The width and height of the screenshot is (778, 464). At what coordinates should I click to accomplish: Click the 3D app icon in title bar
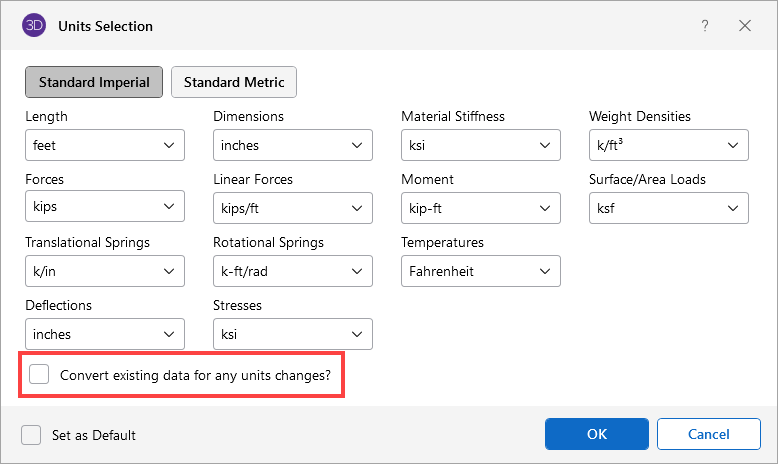(x=34, y=25)
